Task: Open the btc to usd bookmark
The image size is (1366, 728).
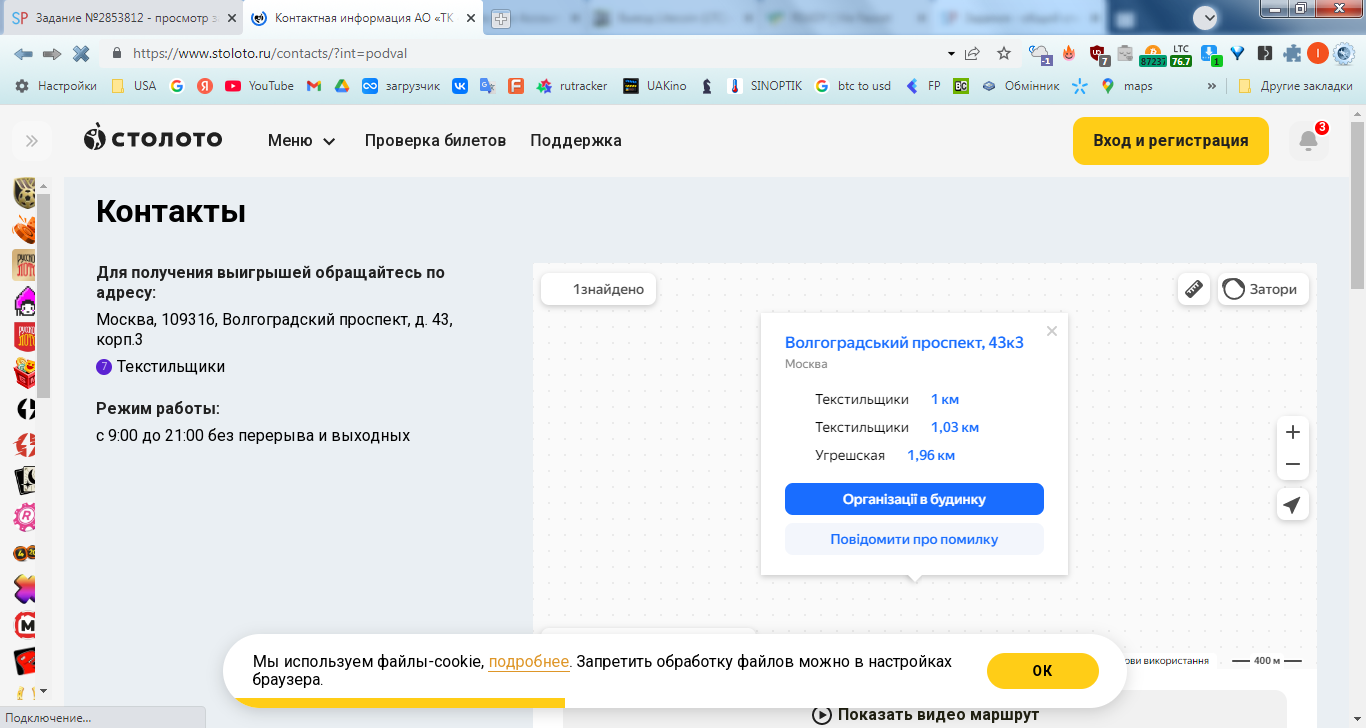Action: (853, 86)
